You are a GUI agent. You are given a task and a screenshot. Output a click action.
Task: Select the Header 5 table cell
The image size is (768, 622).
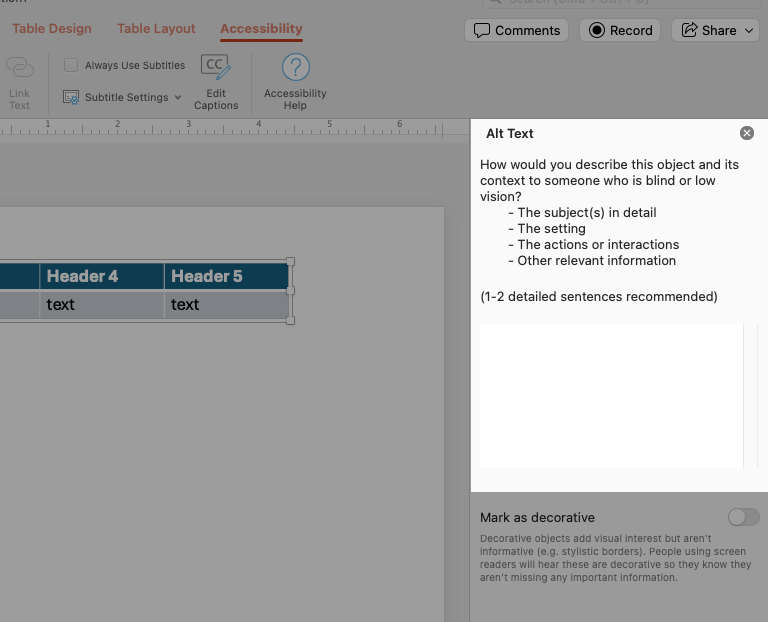point(226,276)
